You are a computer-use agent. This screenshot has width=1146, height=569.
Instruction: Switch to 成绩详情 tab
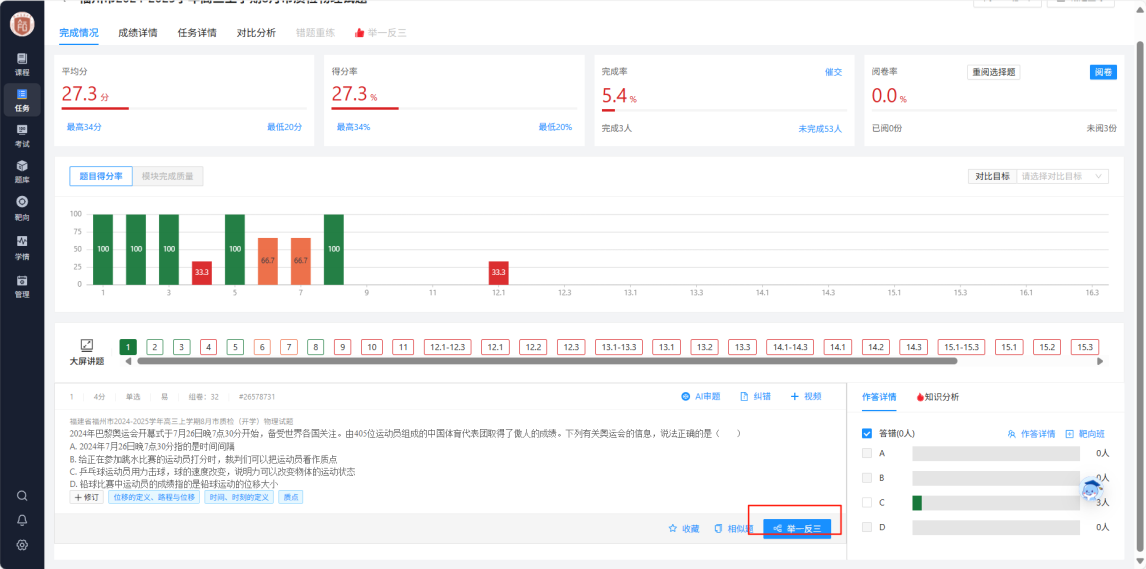click(x=137, y=33)
